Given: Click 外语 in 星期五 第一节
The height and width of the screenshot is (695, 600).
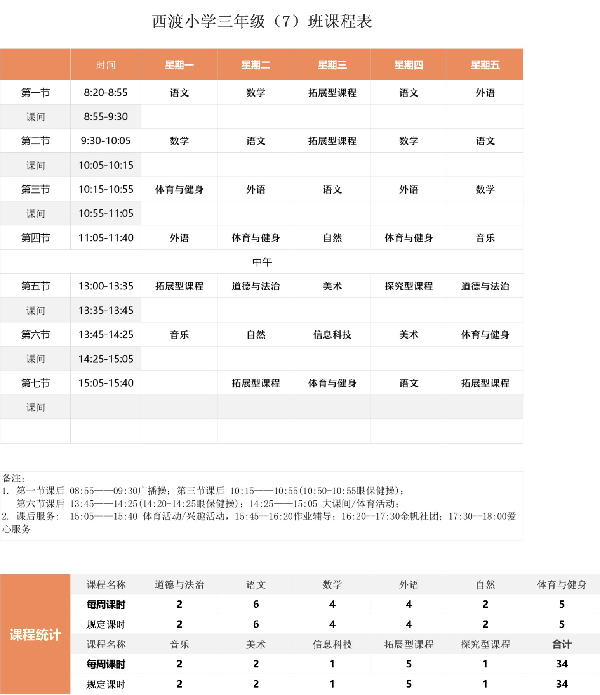Looking at the screenshot, I should click(485, 93).
